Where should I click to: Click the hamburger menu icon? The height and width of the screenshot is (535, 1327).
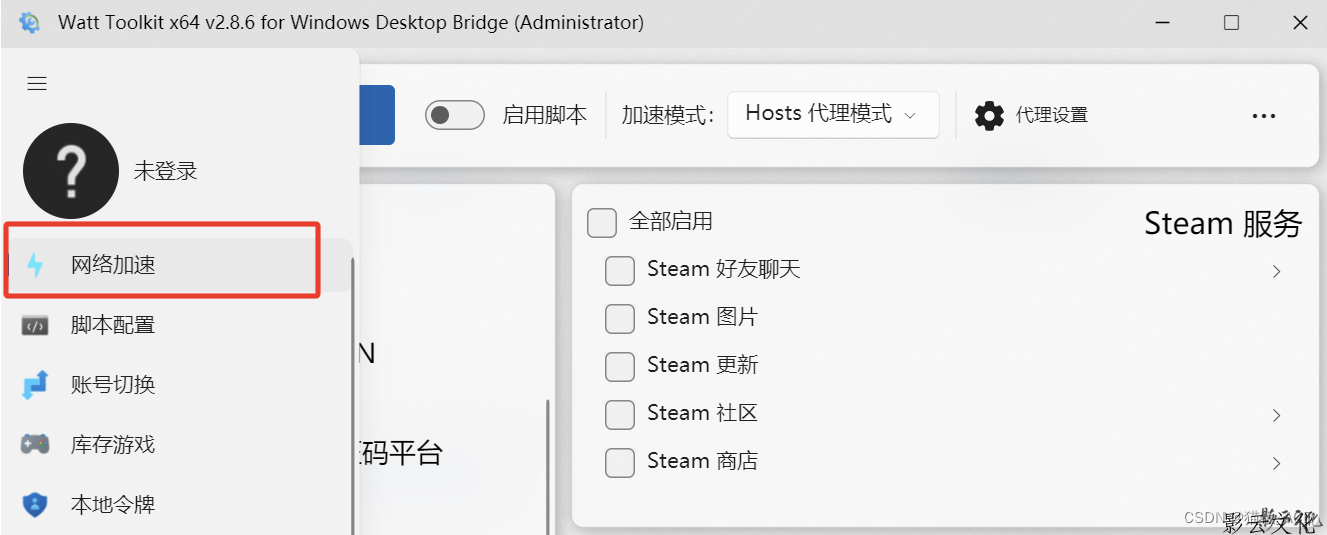pos(37,84)
